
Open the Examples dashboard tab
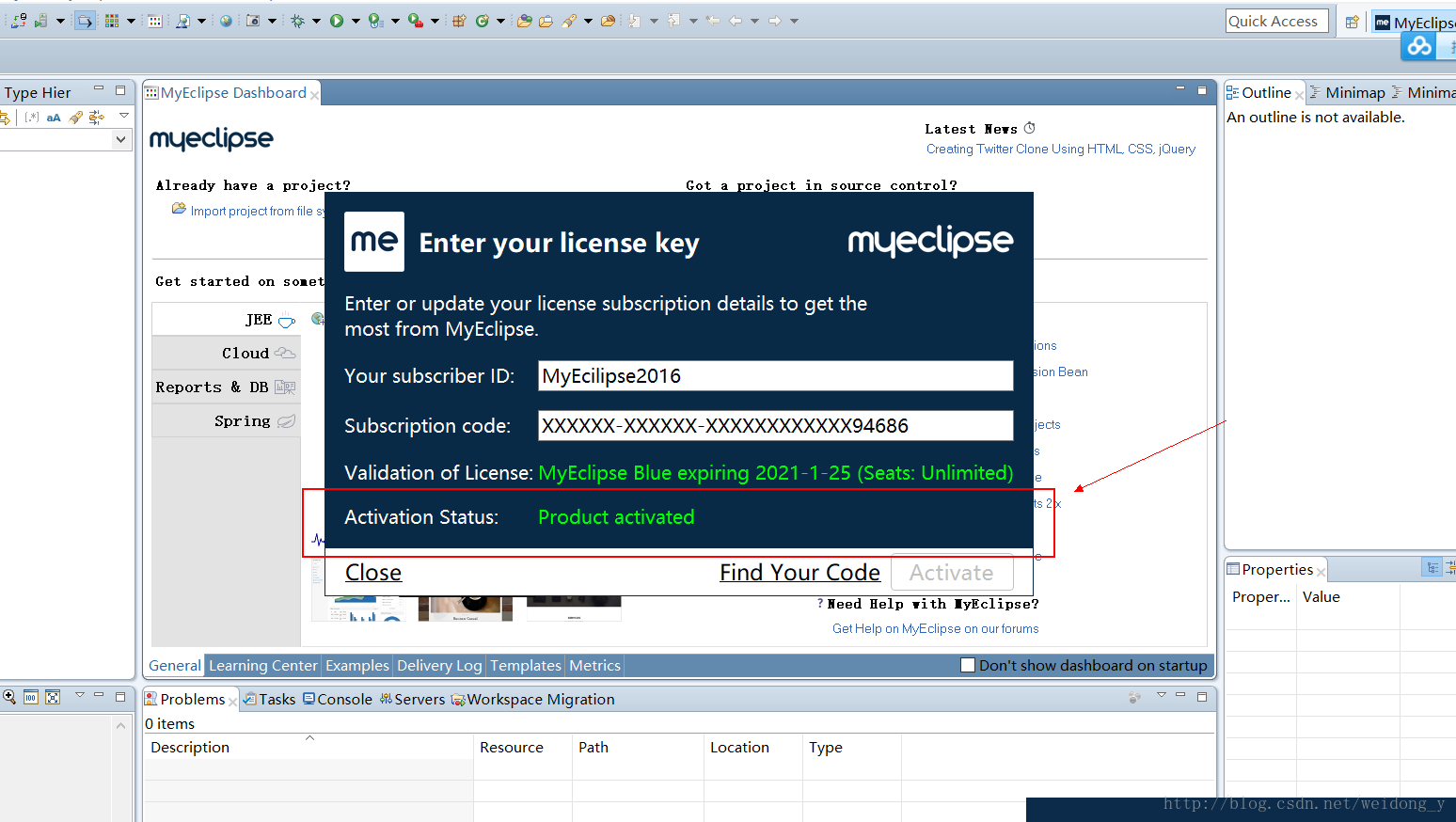tap(357, 665)
